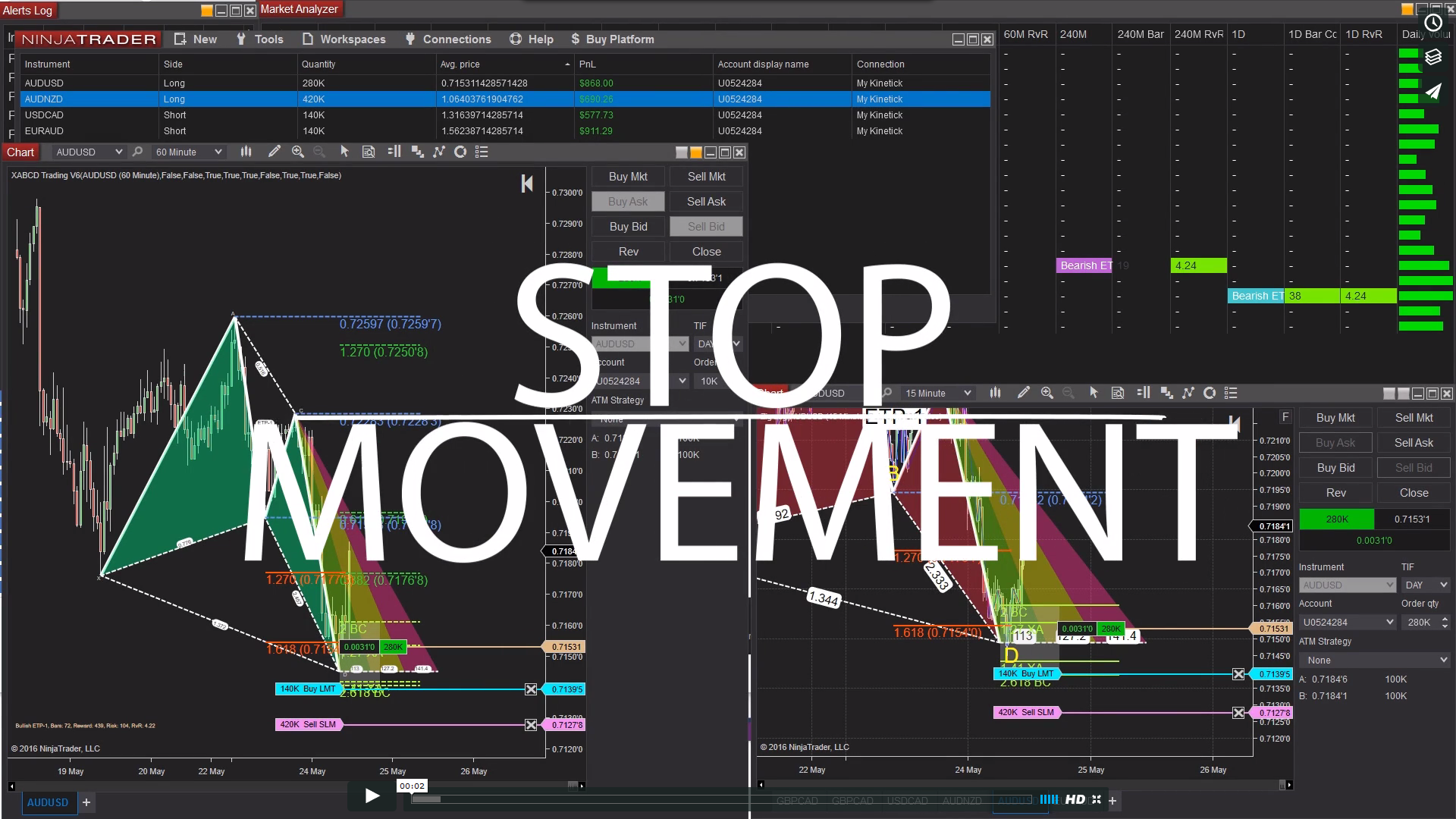Click Rev in left Chart Trader
1456x819 pixels.
click(x=628, y=251)
